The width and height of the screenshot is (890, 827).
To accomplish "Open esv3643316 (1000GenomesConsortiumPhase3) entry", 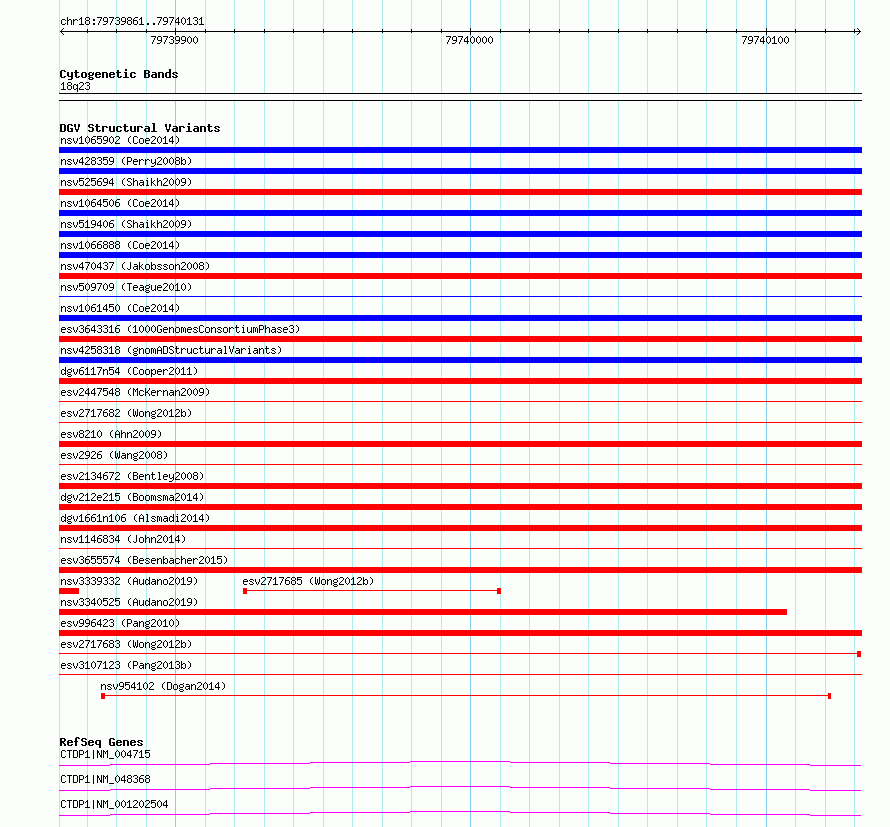I will [x=180, y=329].
